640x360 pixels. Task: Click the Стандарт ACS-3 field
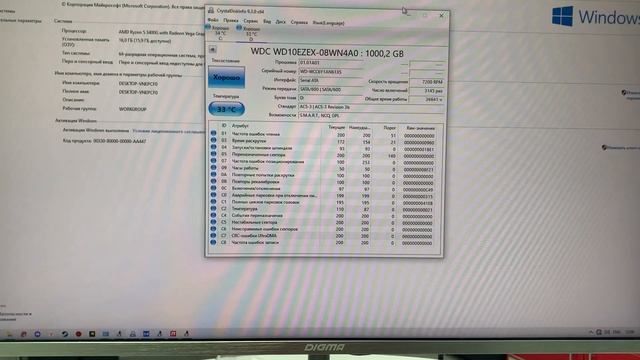point(371,107)
